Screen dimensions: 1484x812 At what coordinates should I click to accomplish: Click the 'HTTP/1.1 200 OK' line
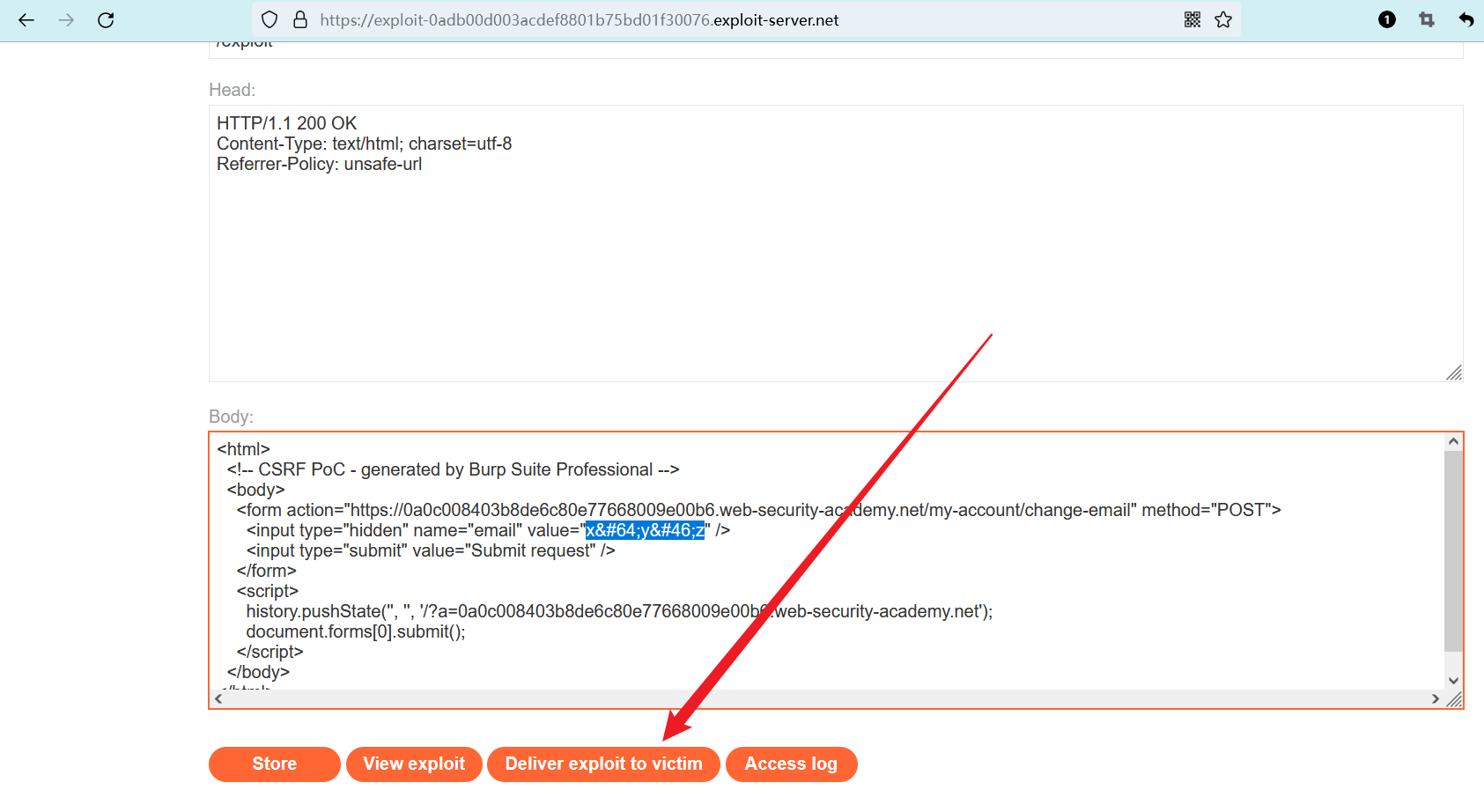coord(287,123)
